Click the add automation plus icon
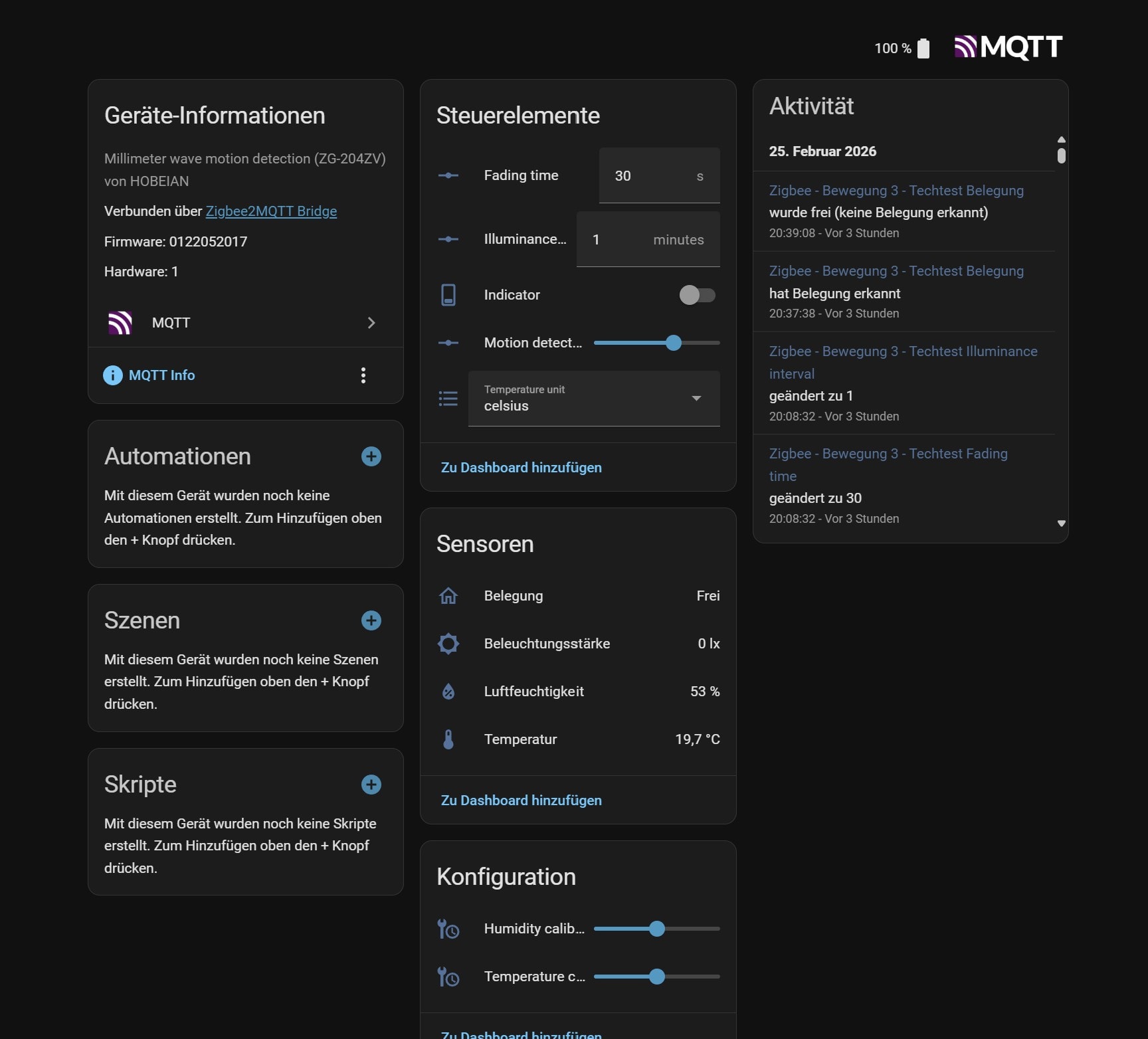The height and width of the screenshot is (1039, 1148). pos(371,456)
